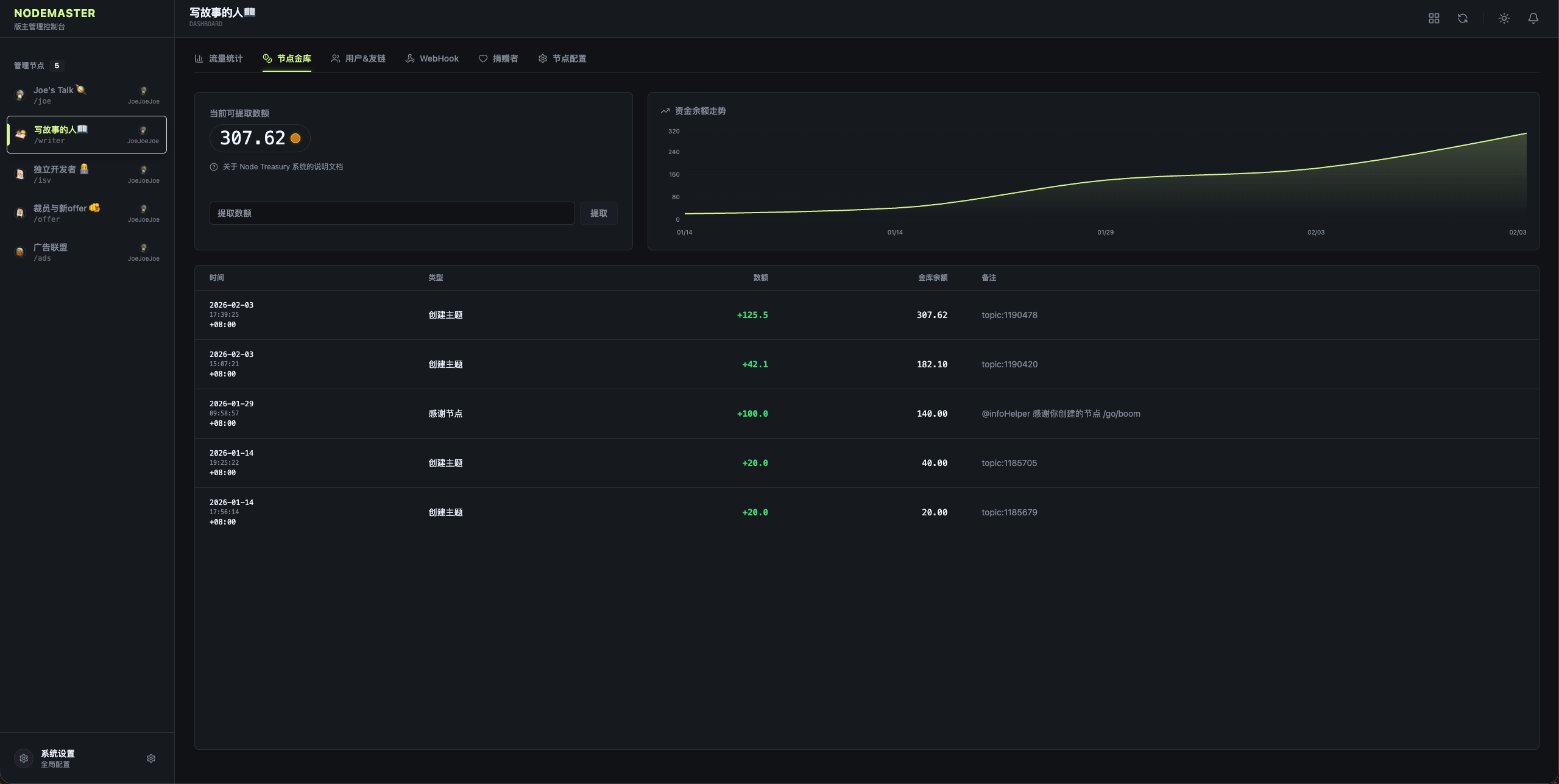Toggle light theme with sun icon

[1504, 18]
